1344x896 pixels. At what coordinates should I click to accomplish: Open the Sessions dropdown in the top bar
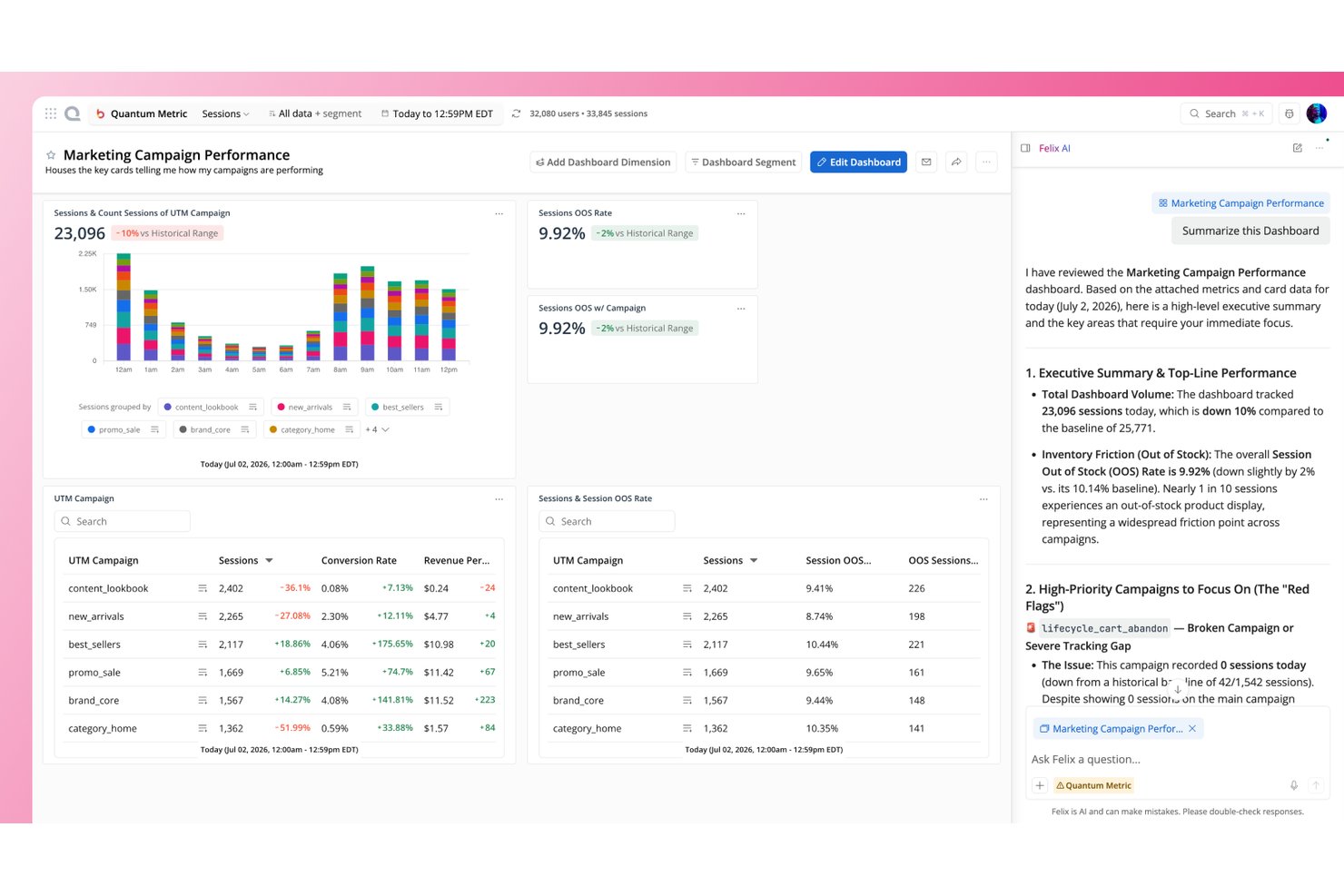click(x=225, y=113)
